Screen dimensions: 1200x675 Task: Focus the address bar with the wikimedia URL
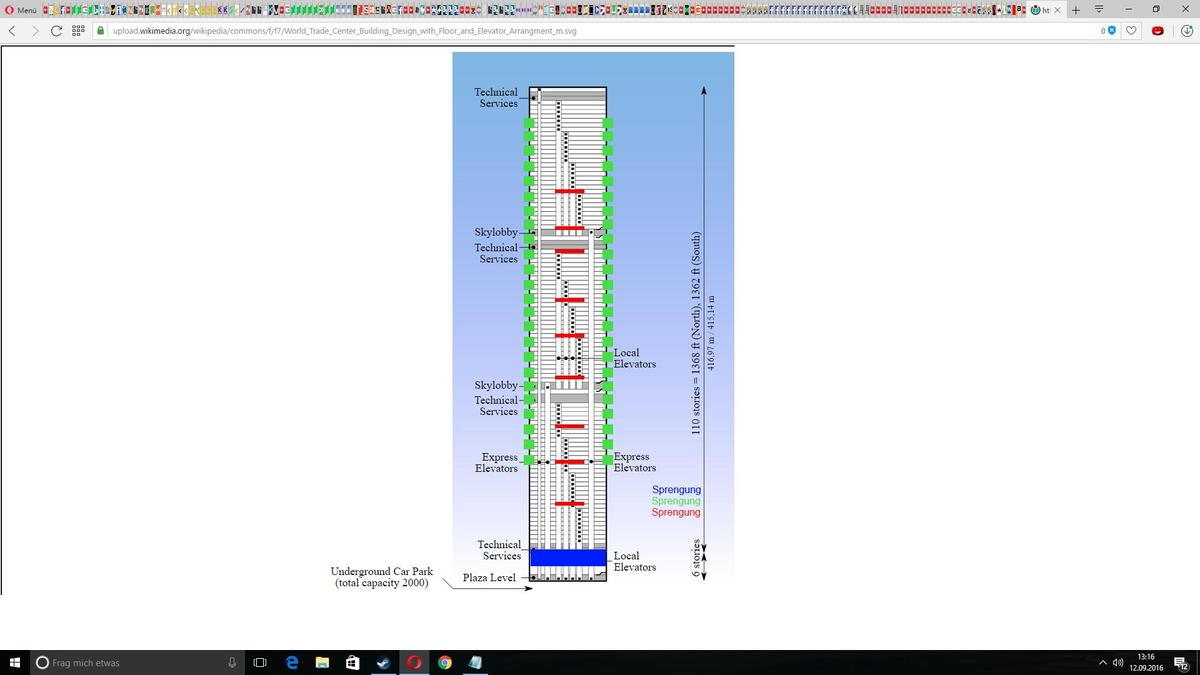(x=600, y=31)
